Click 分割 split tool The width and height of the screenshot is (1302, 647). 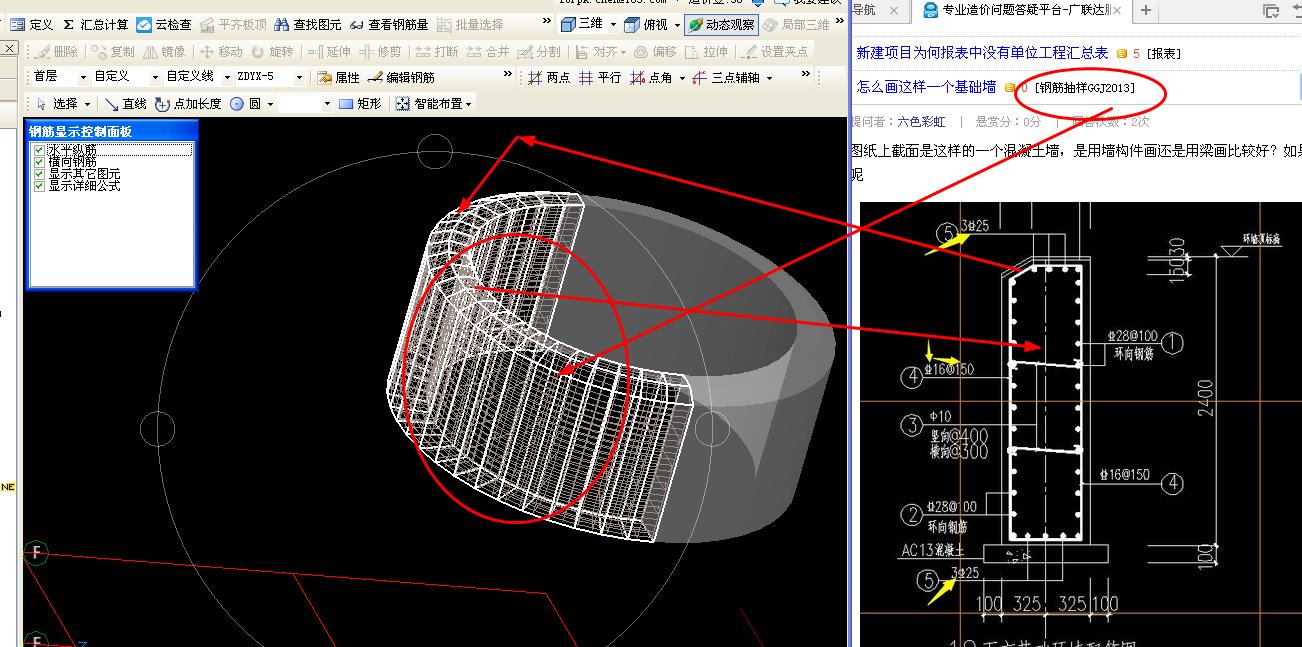click(x=539, y=51)
